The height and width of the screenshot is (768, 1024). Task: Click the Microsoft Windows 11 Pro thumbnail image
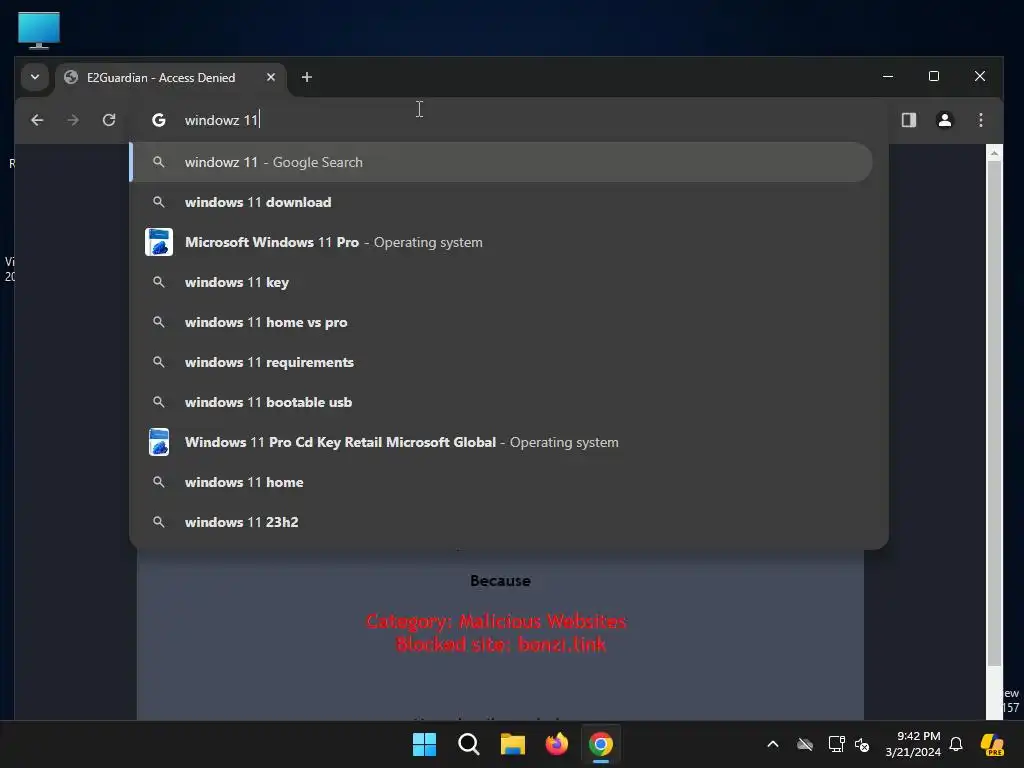pos(159,242)
